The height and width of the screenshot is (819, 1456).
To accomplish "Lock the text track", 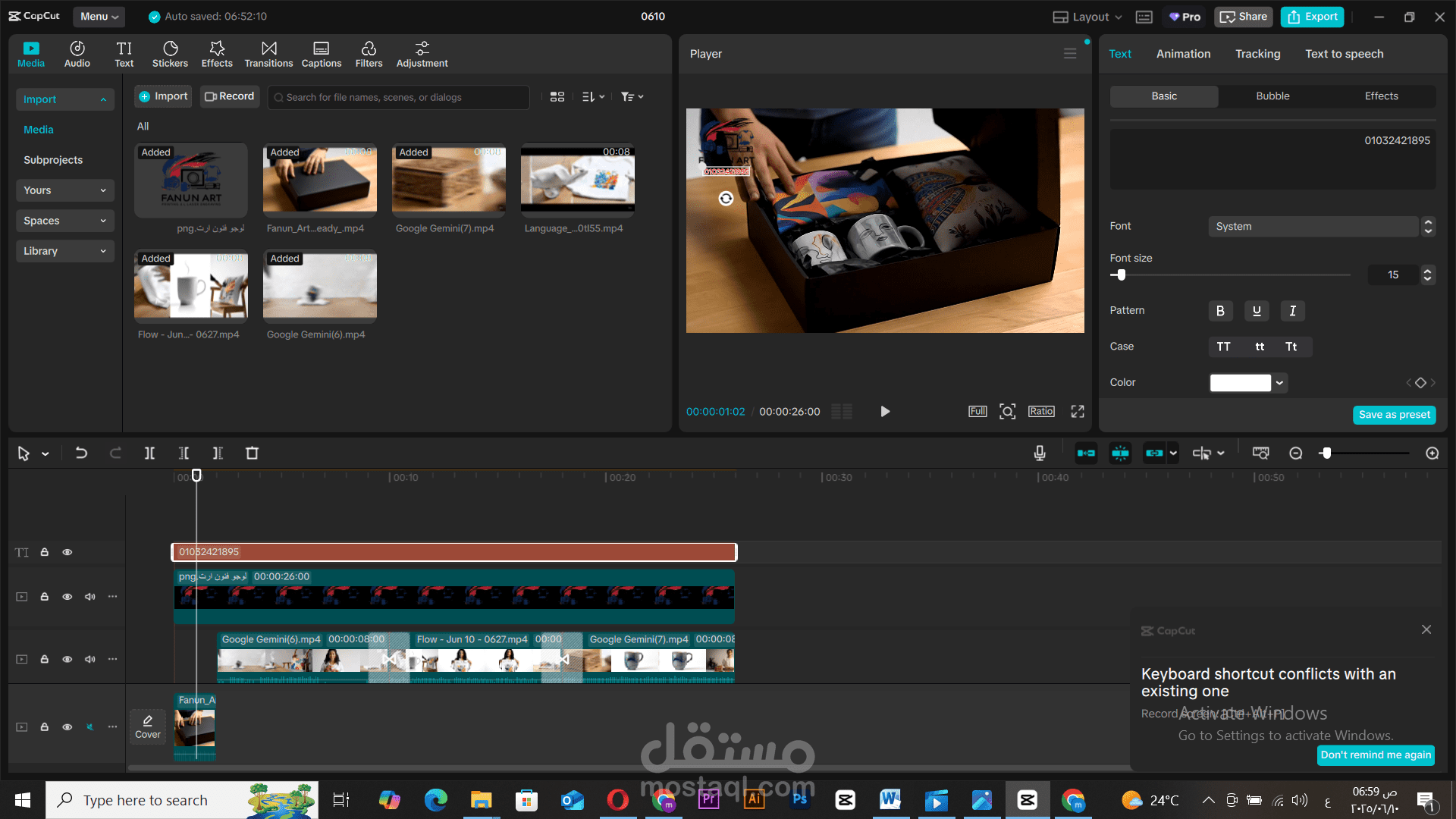I will point(45,553).
